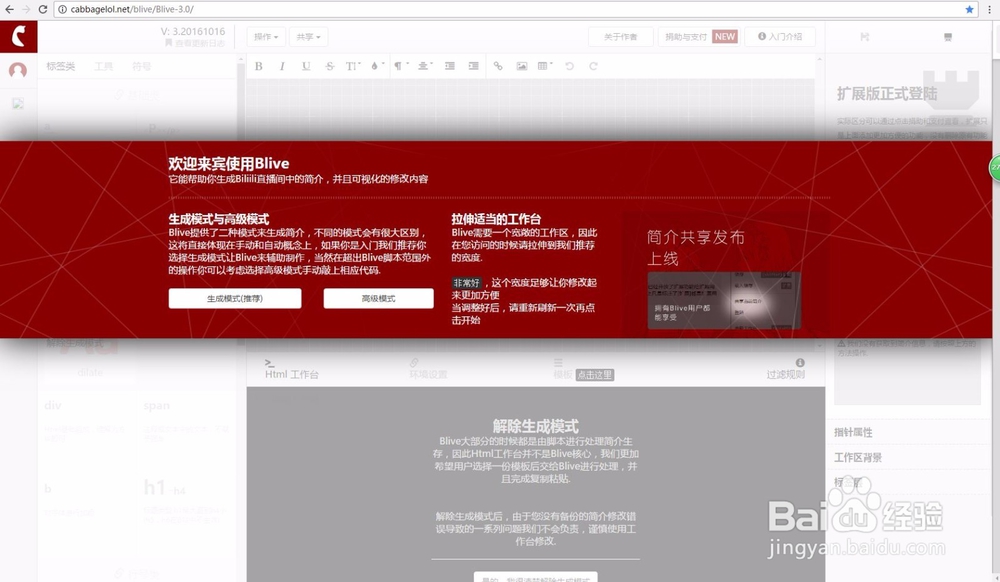The width and height of the screenshot is (1000, 582).
Task: Open the 共享 dropdown menu
Action: point(309,37)
